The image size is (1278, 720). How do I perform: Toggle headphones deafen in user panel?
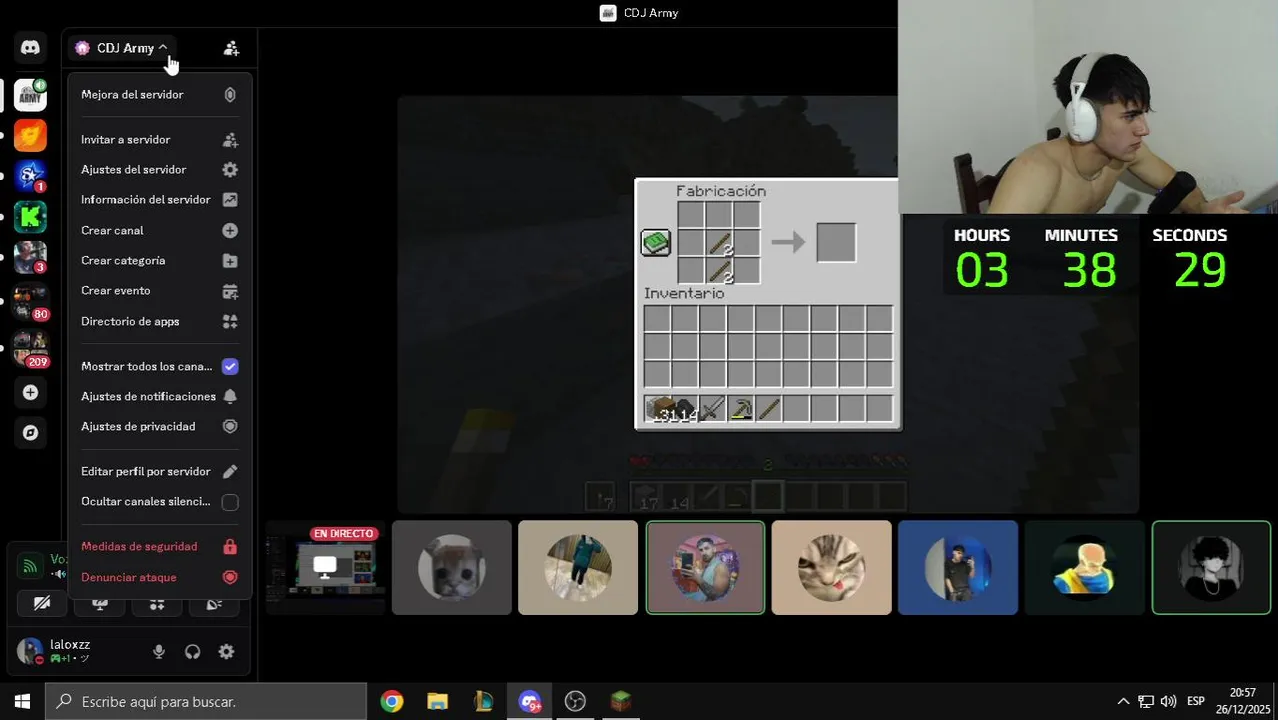point(192,652)
